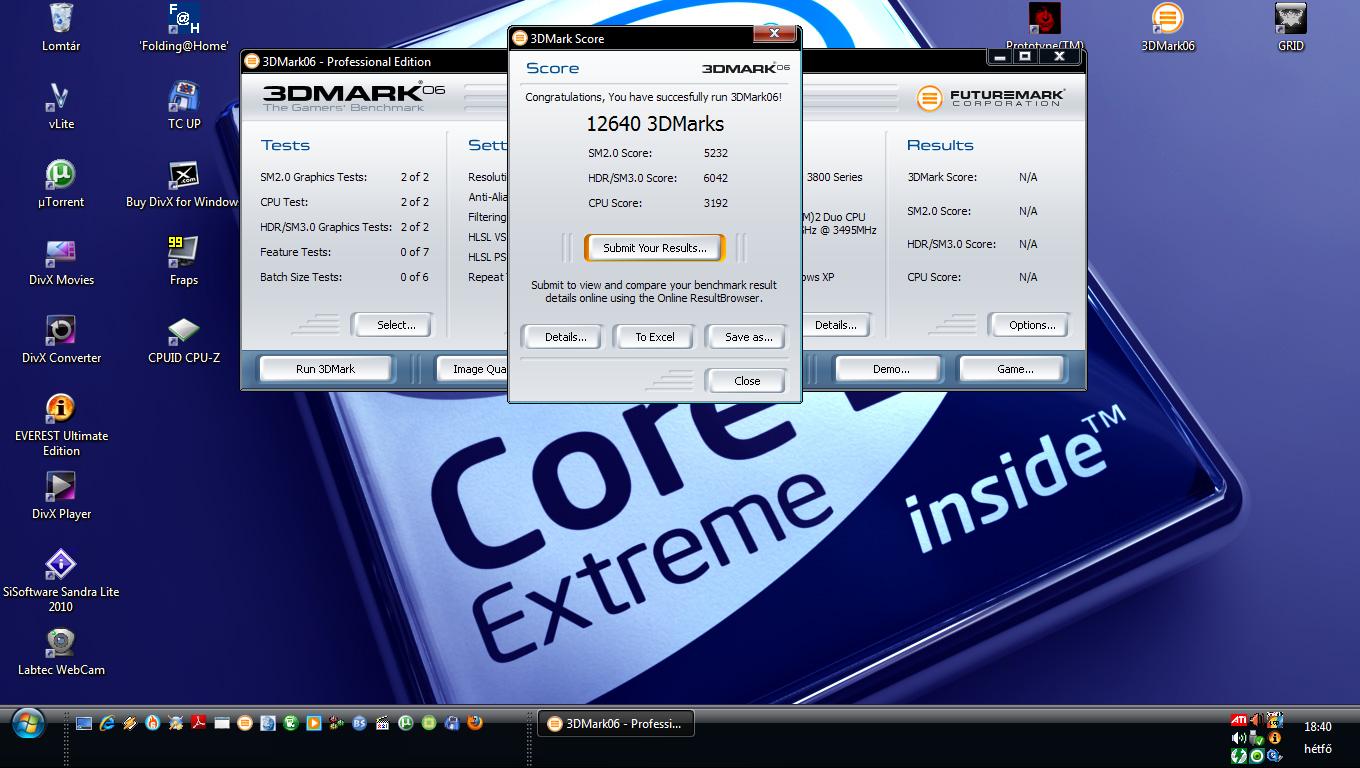
Task: Open the Labtec WebCam desktop icon
Action: (61, 652)
